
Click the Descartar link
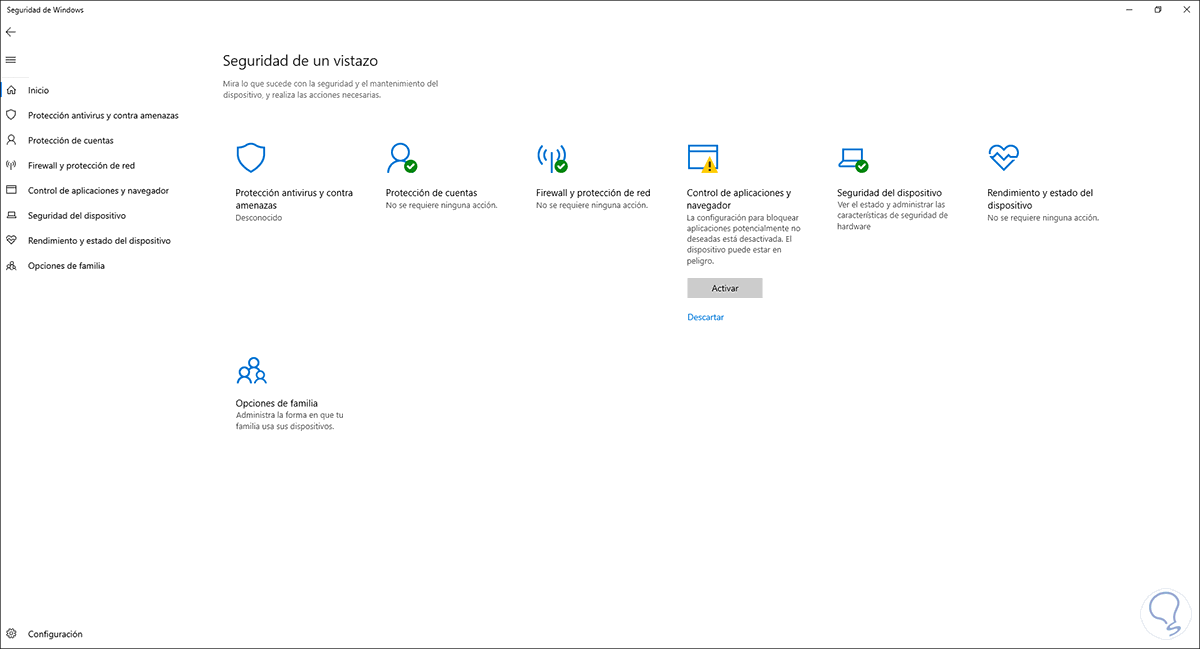[705, 317]
